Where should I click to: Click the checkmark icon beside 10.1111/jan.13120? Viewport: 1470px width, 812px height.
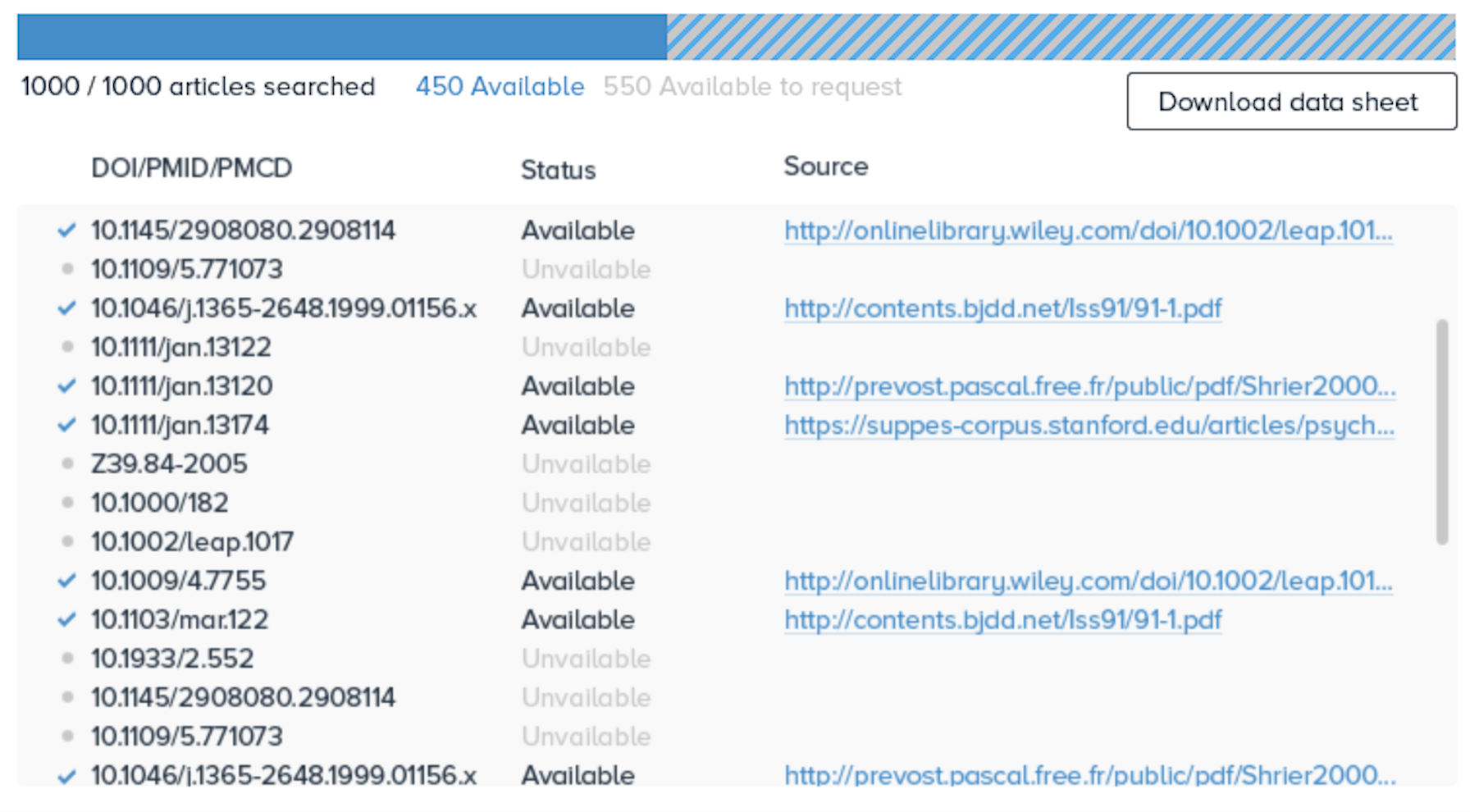click(67, 386)
